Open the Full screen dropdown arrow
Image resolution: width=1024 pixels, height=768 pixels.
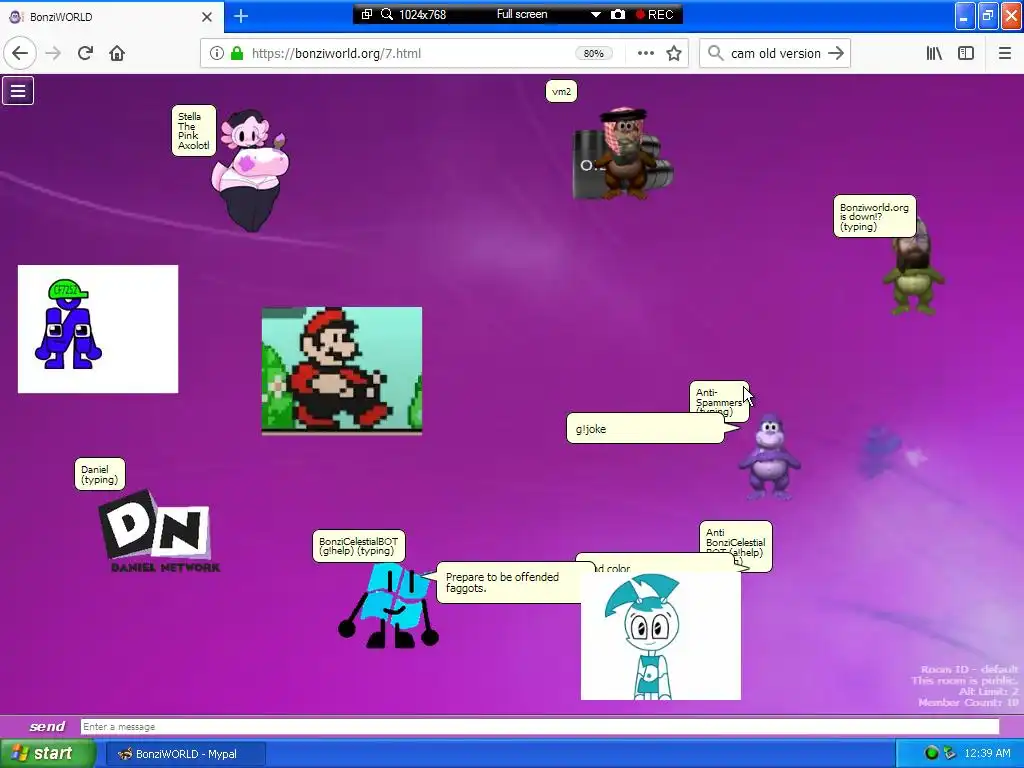[x=596, y=14]
